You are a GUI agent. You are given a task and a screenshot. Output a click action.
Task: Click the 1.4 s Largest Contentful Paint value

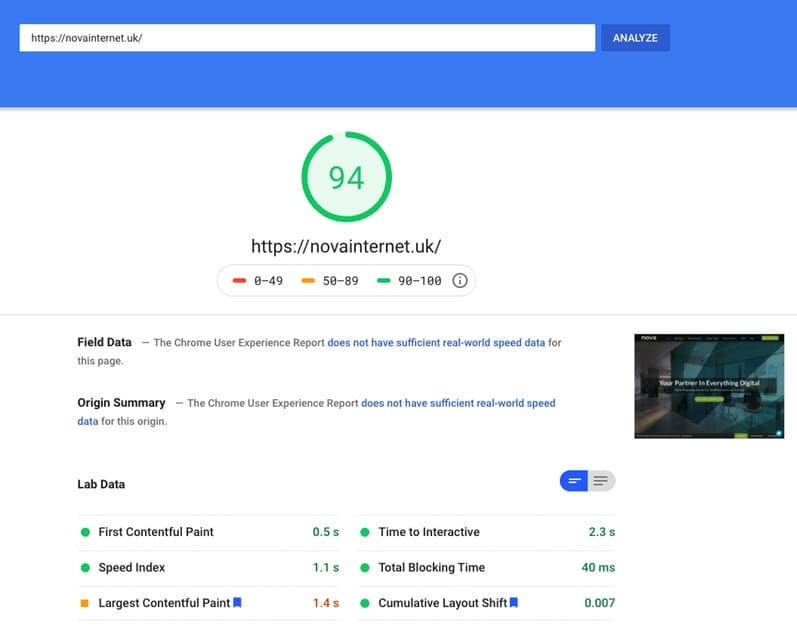coord(326,603)
